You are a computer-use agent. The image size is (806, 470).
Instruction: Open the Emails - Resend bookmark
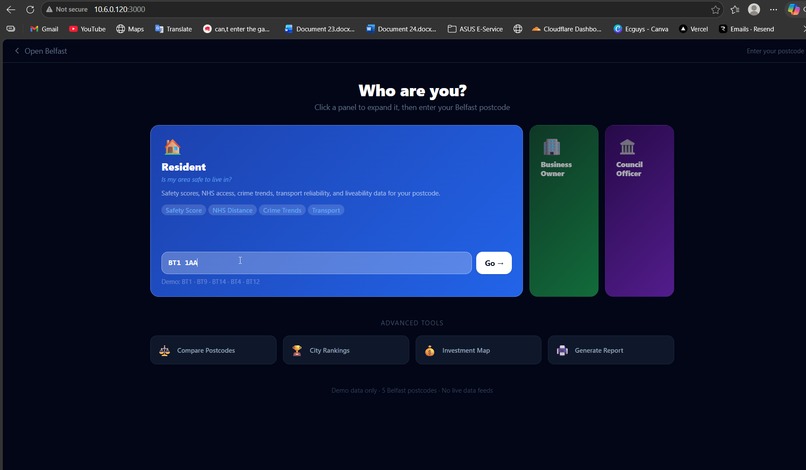click(x=746, y=29)
